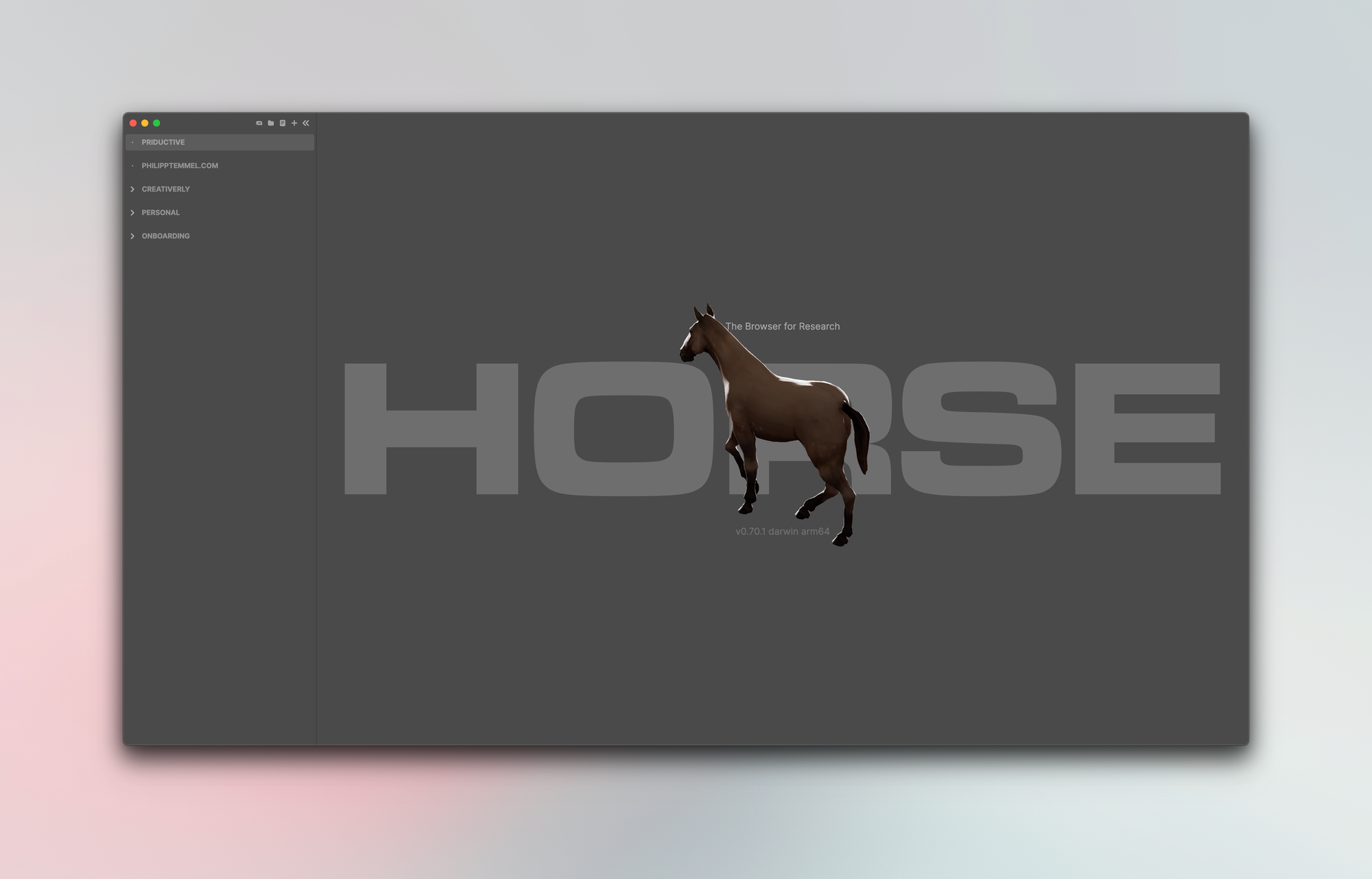Image resolution: width=1372 pixels, height=879 pixels.
Task: Click the notes document icon in the toolbar
Action: [283, 123]
